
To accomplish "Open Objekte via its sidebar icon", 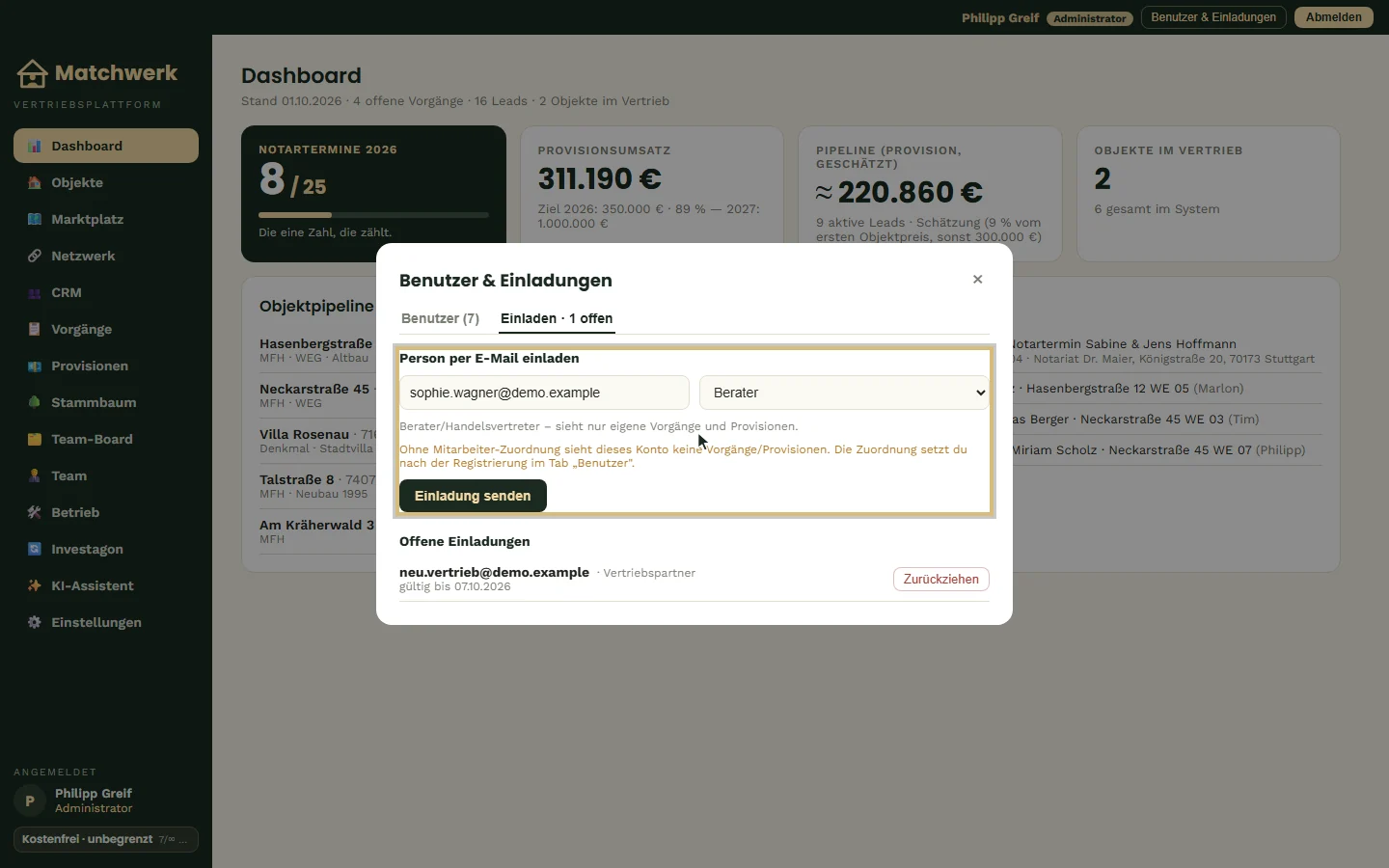I will (35, 183).
